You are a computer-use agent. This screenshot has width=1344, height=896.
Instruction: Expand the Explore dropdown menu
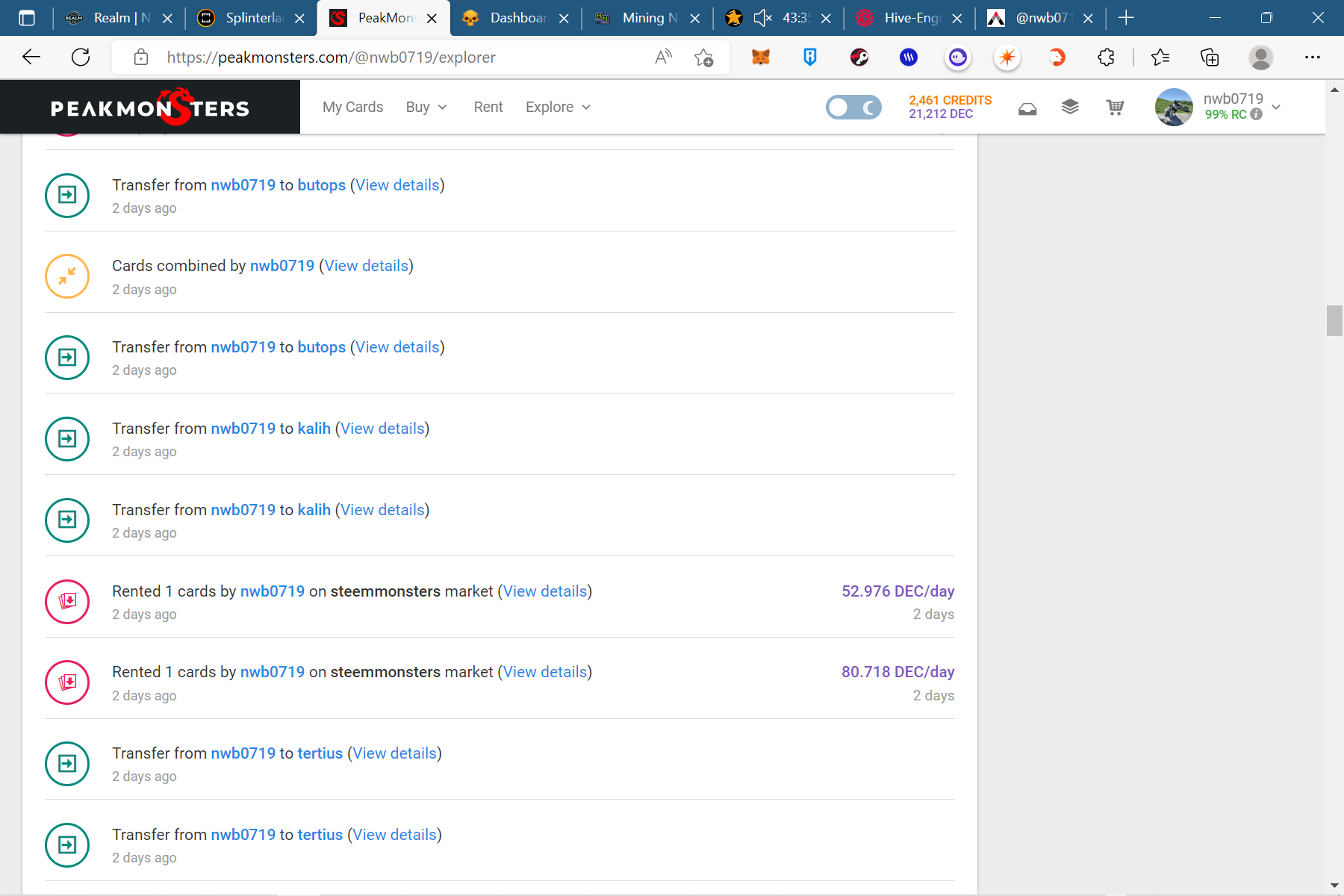[558, 108]
